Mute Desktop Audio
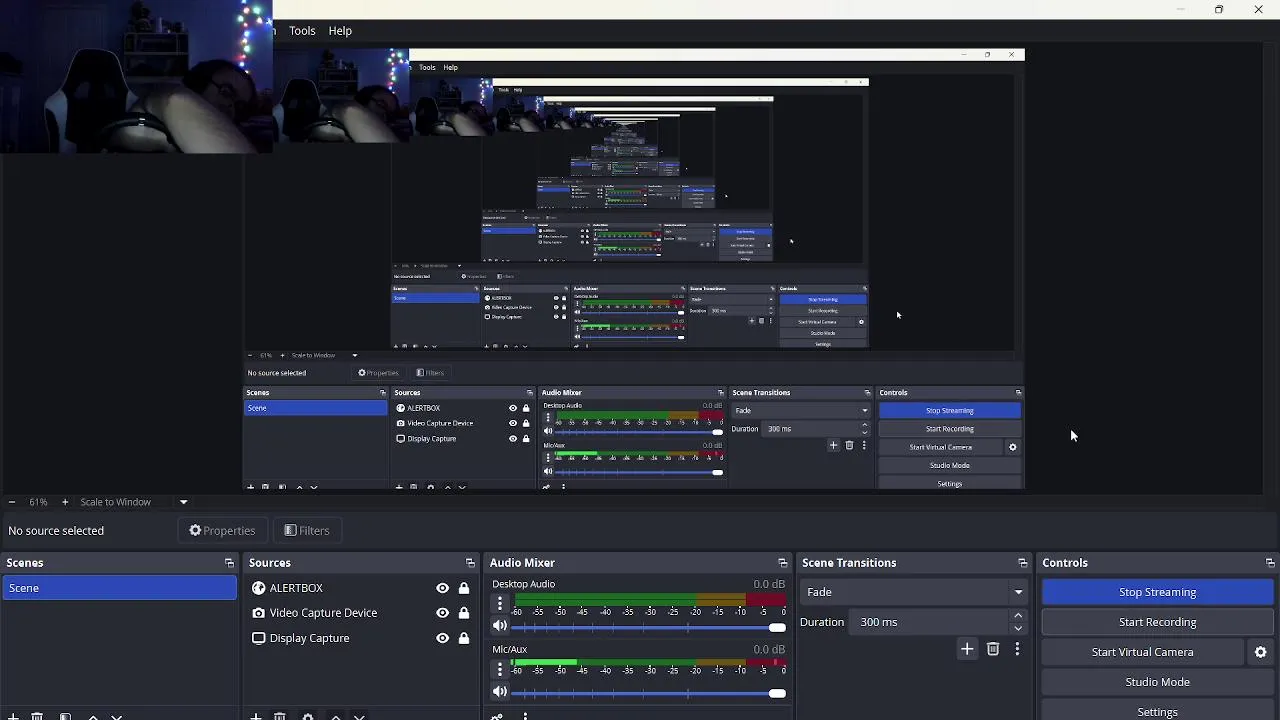1280x720 pixels. pyautogui.click(x=500, y=627)
